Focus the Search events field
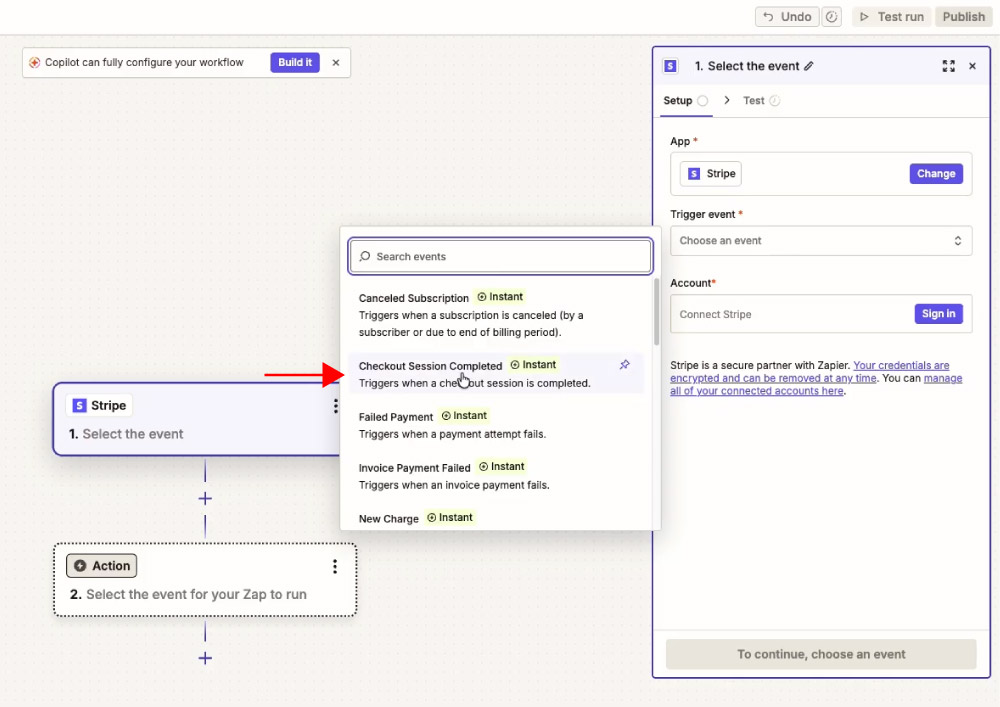 coord(500,256)
